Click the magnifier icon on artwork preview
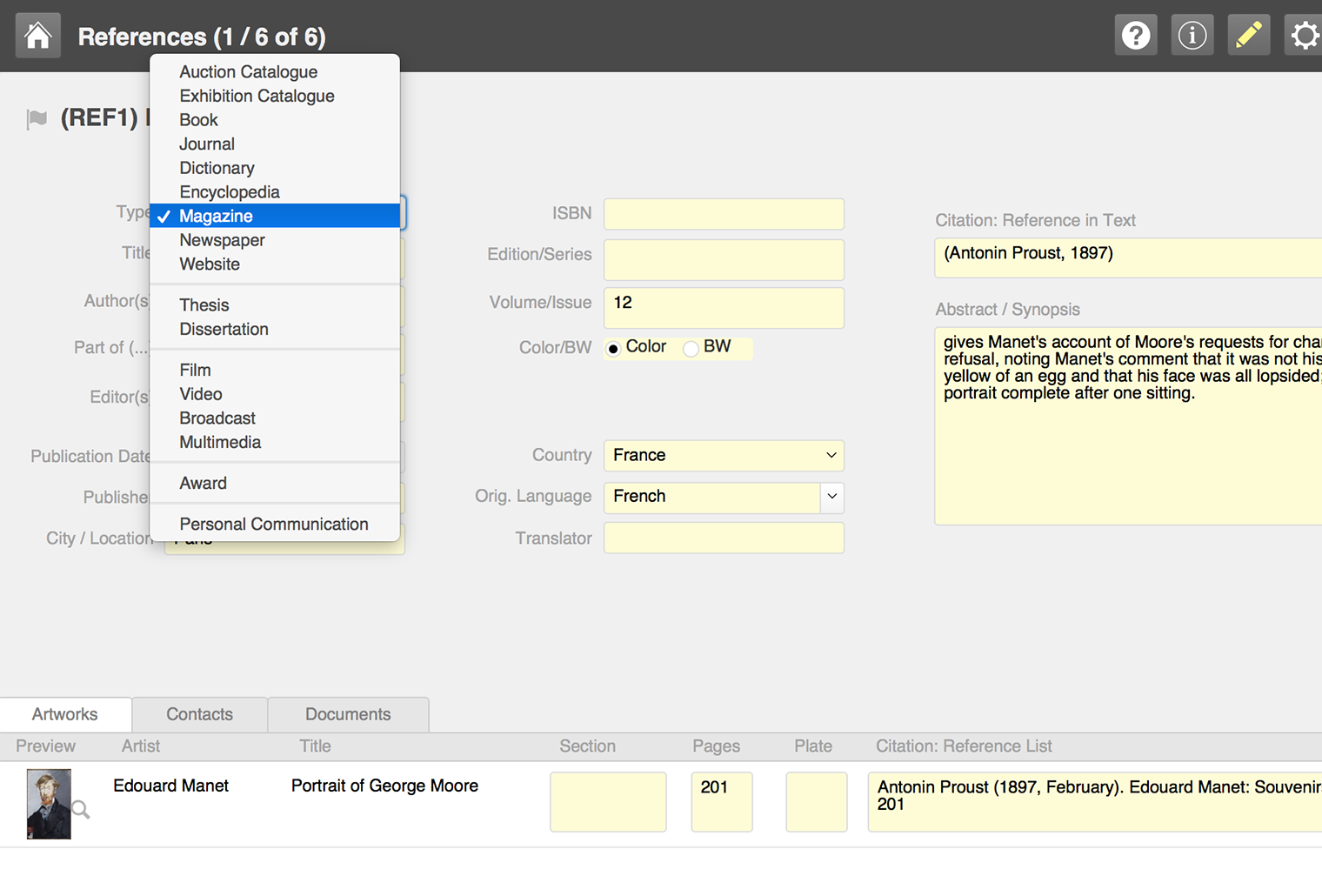 point(81,810)
